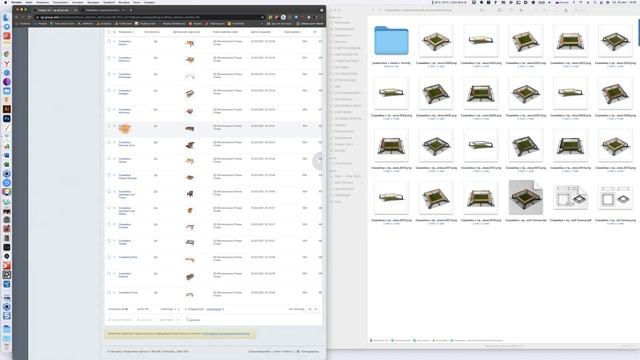Open the action menu of last visible row
Image resolution: width=640 pixels, height=360 pixels.
(114, 293)
